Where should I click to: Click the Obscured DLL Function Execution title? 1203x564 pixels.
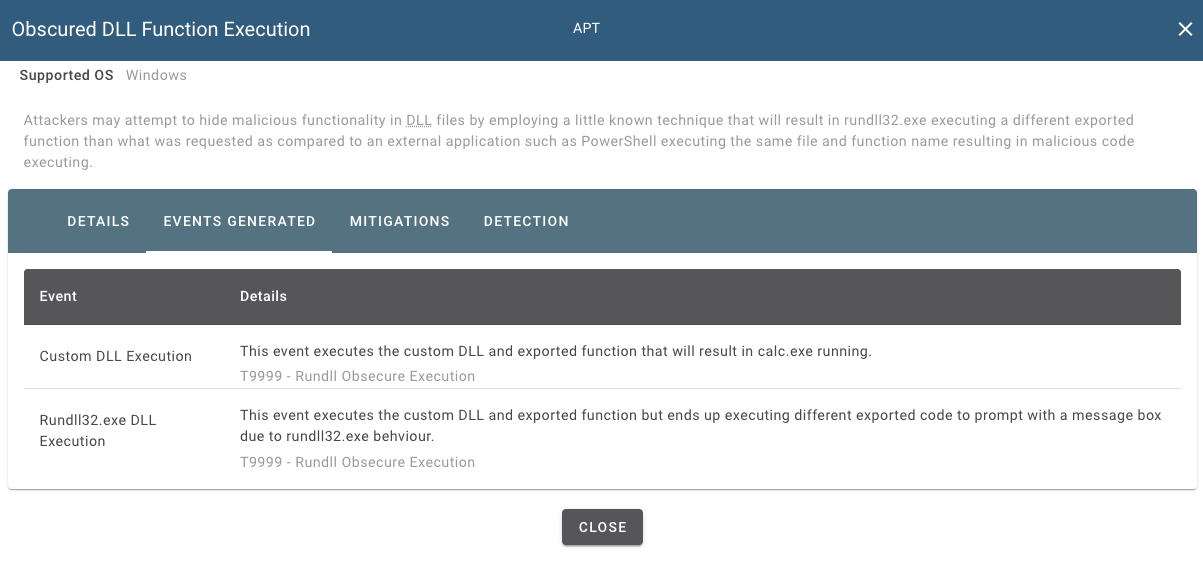(x=161, y=30)
